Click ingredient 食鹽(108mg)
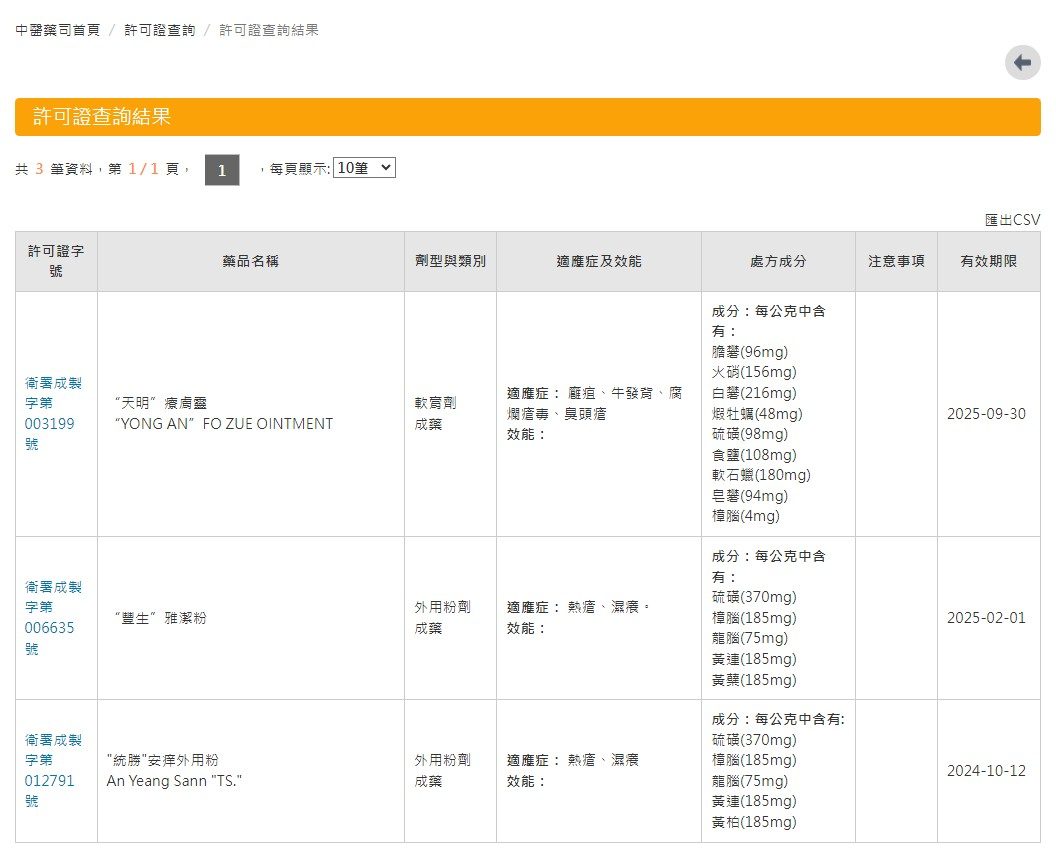This screenshot has height=855, width=1056. click(x=754, y=454)
